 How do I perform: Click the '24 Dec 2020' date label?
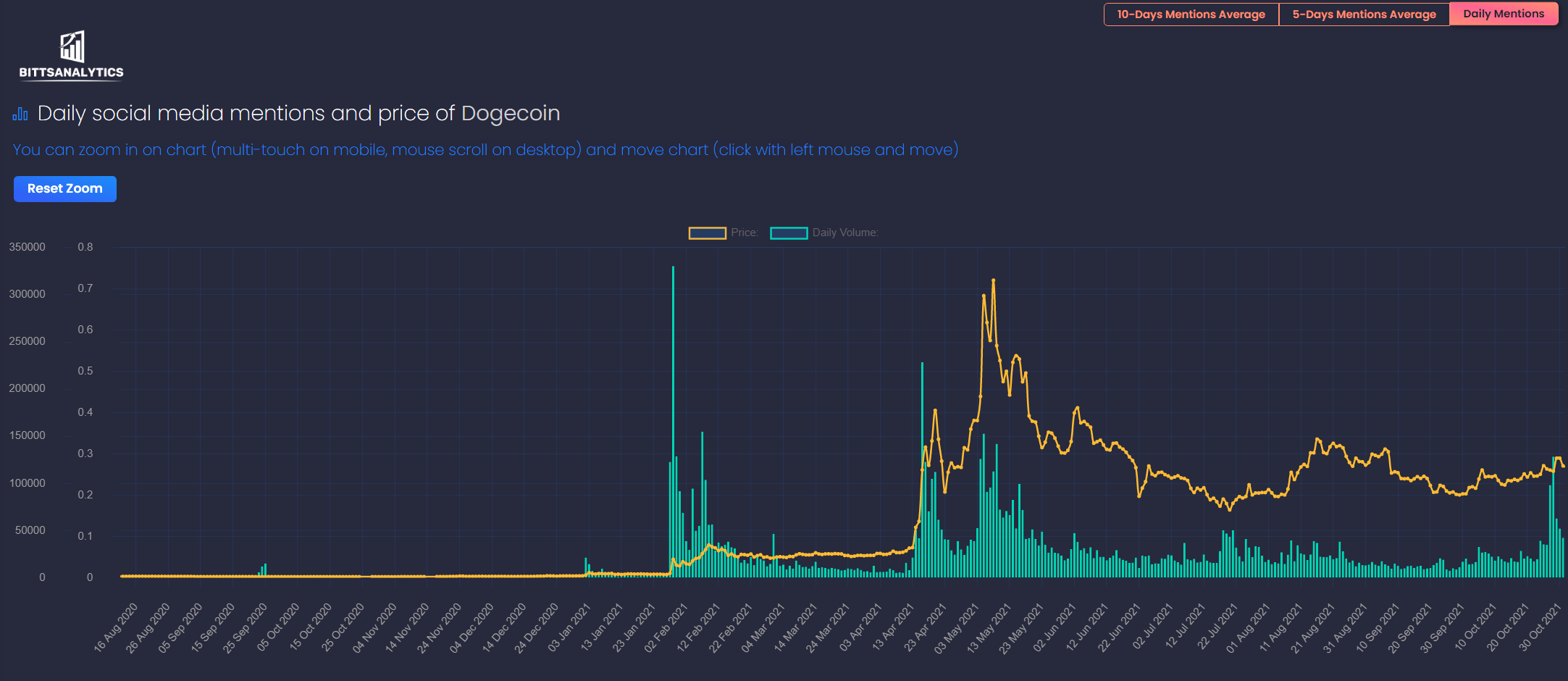tap(536, 627)
